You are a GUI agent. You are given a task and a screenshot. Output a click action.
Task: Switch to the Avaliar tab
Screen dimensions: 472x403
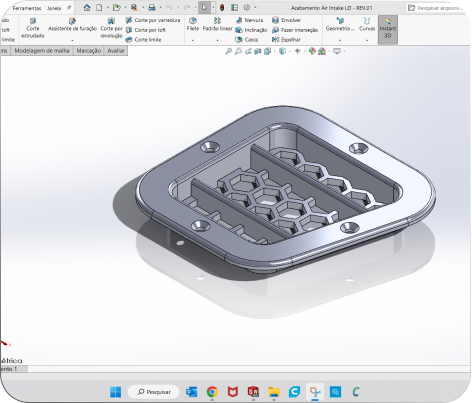coord(116,51)
